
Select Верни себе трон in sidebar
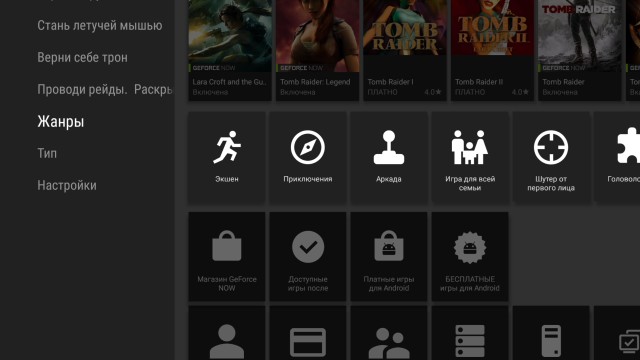point(82,58)
